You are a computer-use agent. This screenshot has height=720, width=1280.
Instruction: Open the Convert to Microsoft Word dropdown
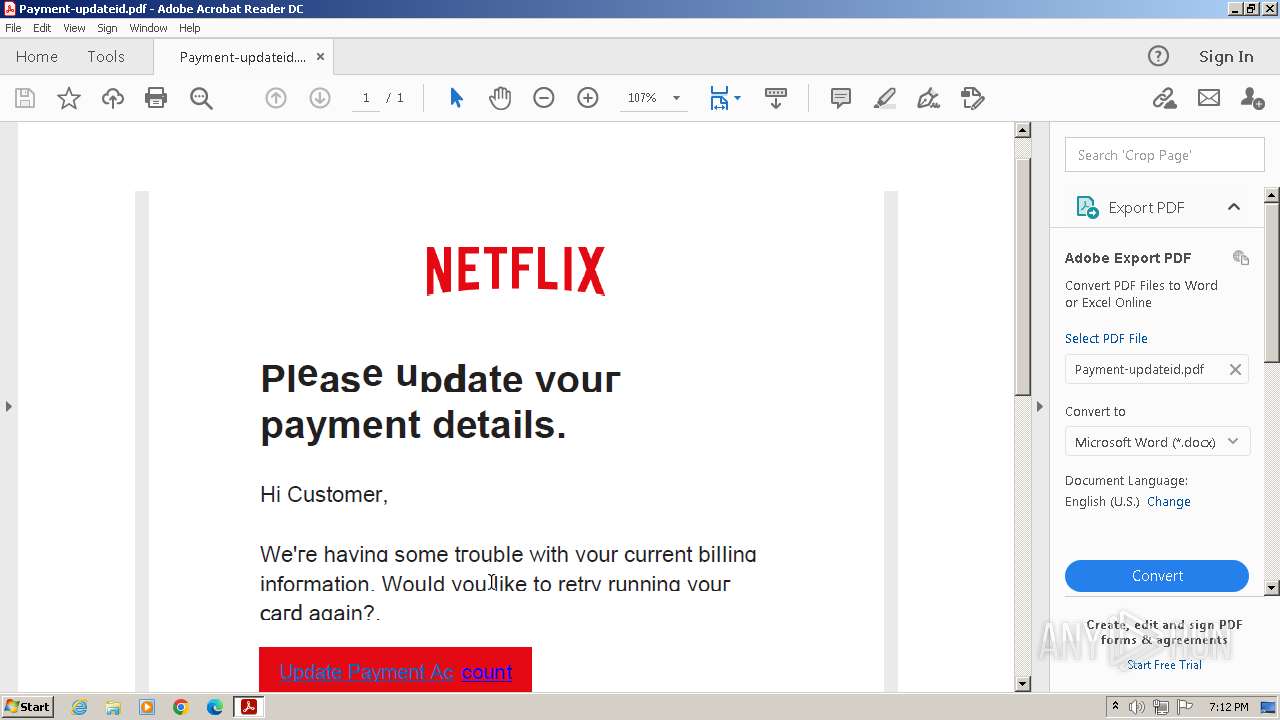[1157, 442]
